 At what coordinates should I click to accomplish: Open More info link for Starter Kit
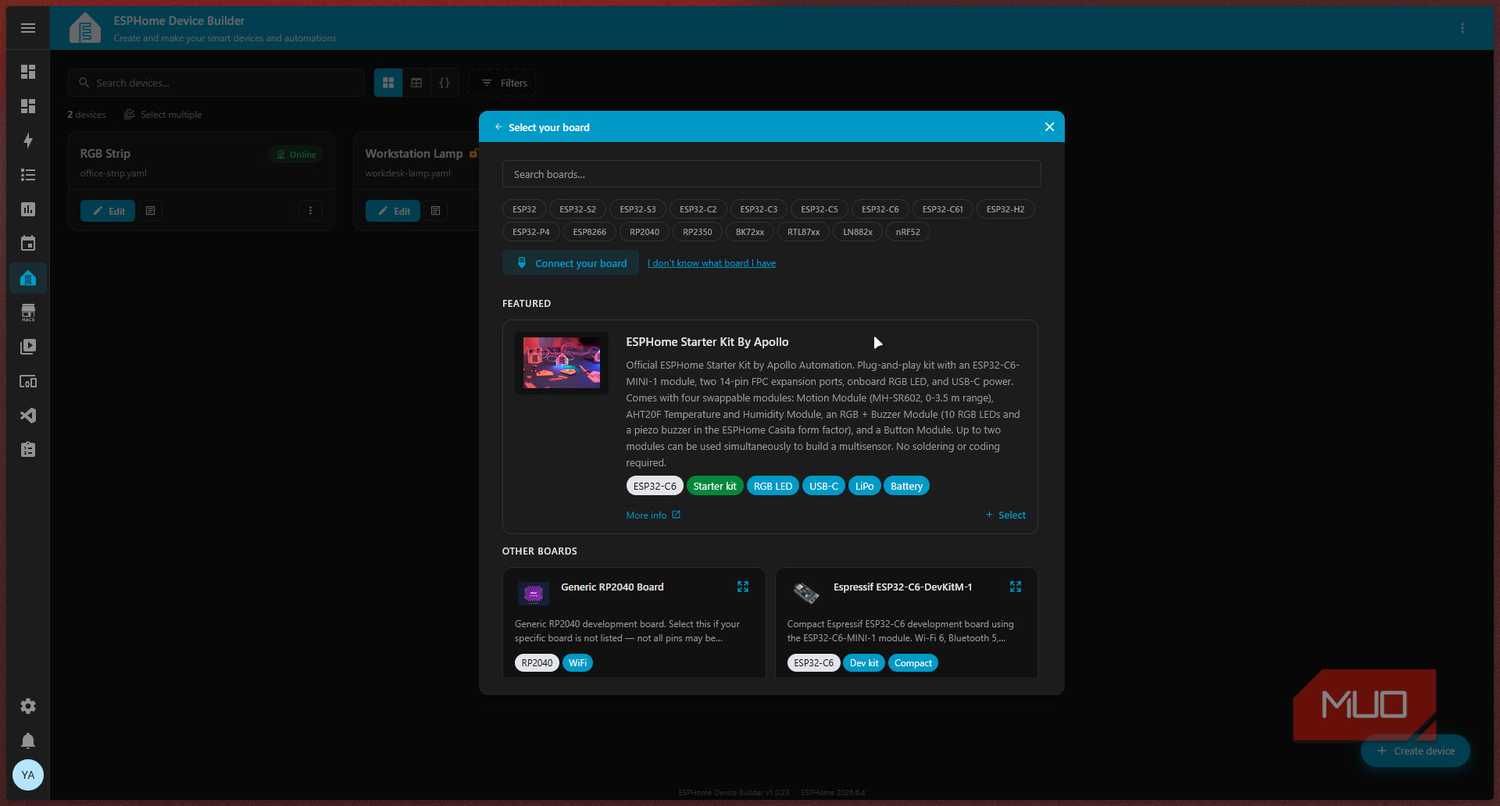(x=653, y=515)
